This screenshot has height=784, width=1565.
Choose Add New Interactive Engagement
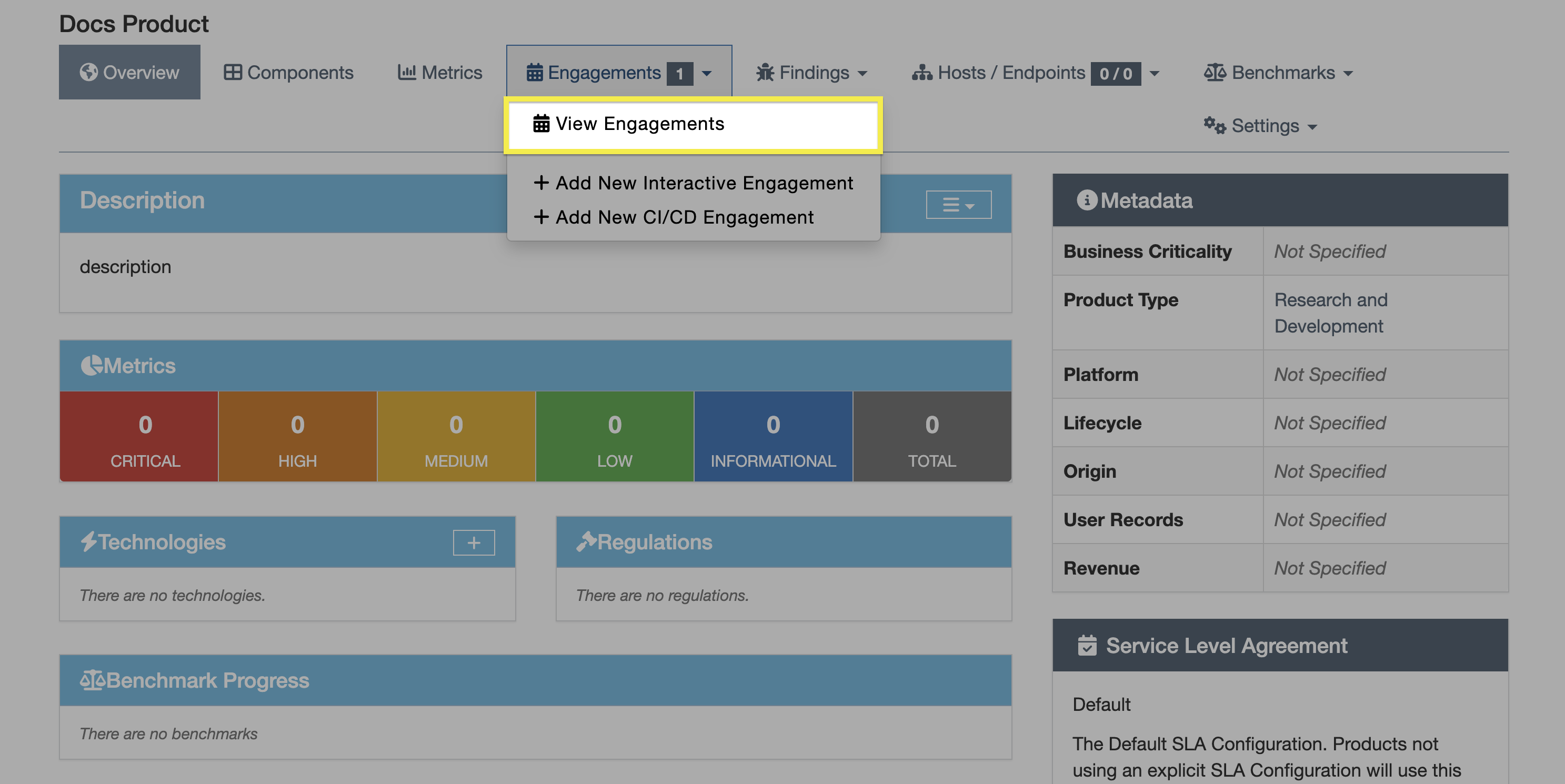tap(704, 183)
